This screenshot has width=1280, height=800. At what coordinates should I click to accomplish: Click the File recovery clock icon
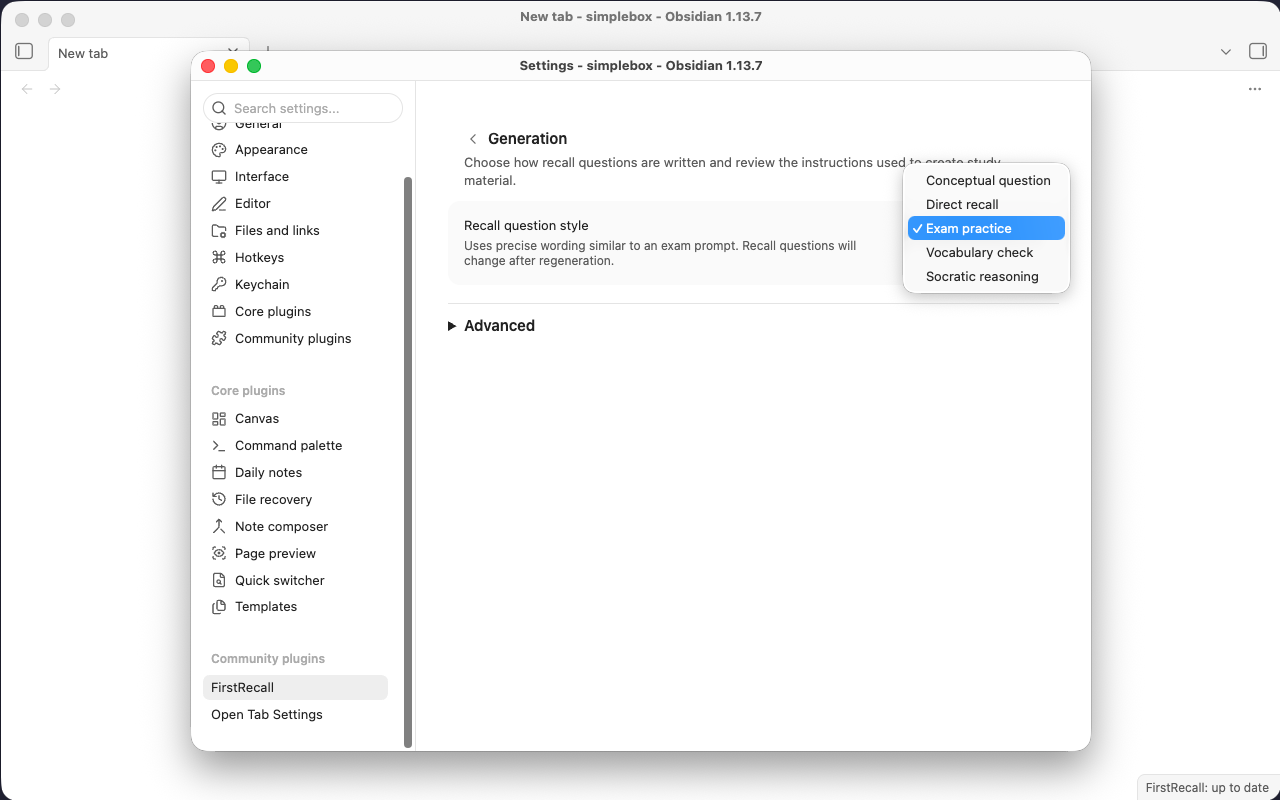click(219, 500)
